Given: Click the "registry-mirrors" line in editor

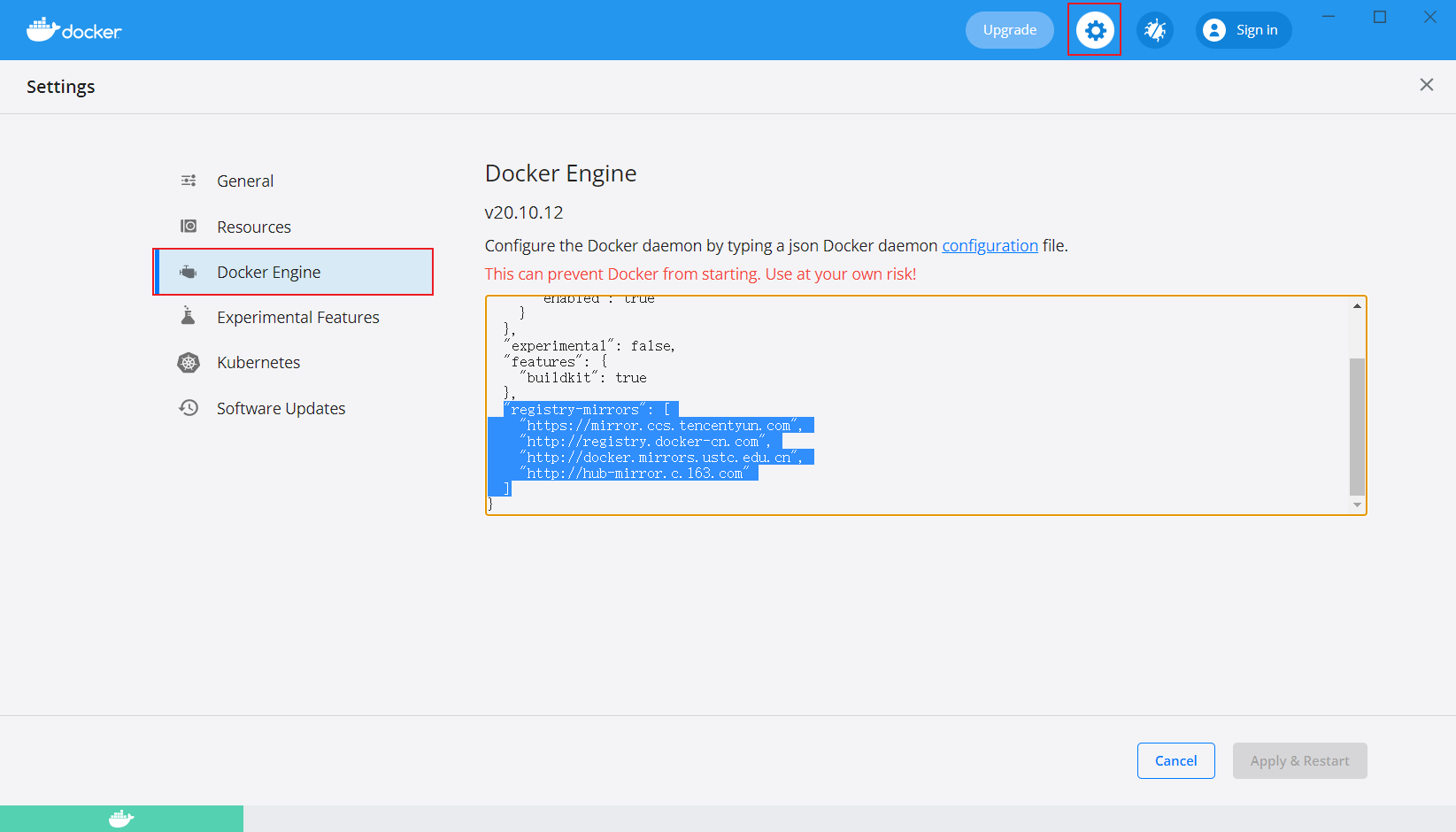Looking at the screenshot, I should 588,410.
